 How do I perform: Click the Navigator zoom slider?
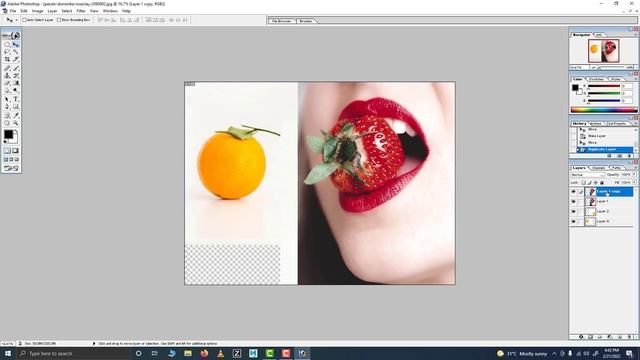click(x=612, y=67)
